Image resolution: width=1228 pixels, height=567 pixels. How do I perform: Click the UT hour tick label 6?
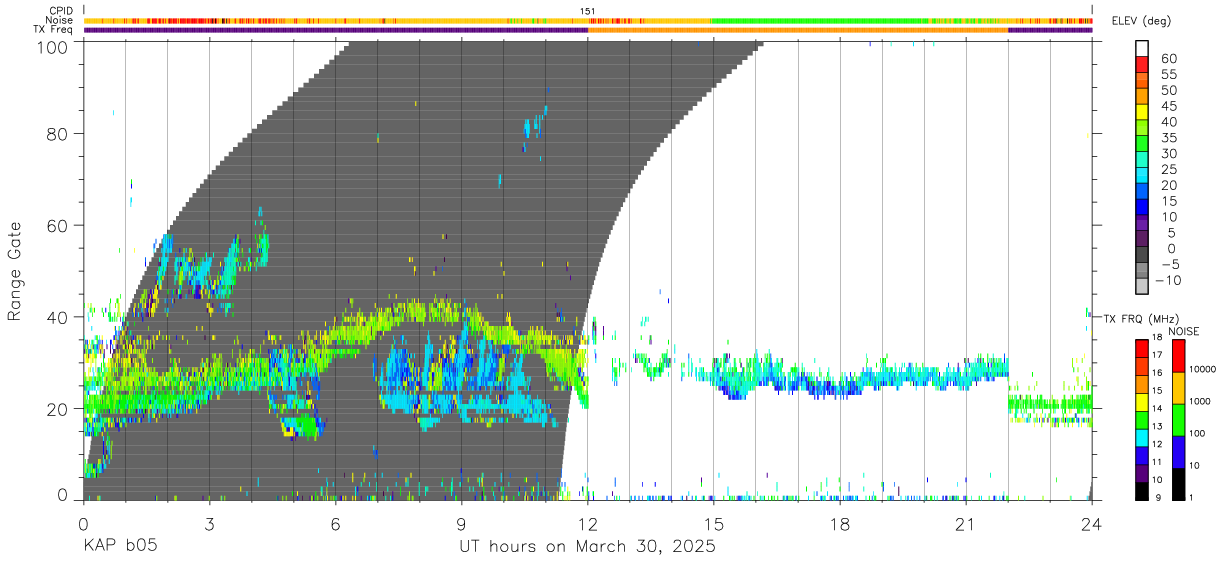[335, 523]
